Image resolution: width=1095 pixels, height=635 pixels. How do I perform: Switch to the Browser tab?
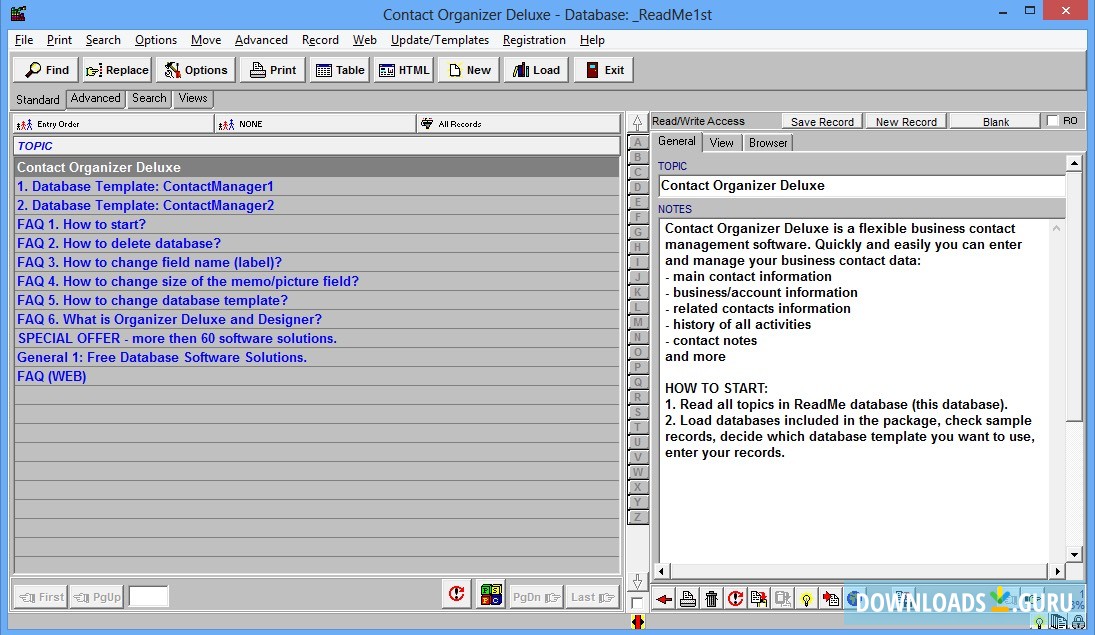767,142
